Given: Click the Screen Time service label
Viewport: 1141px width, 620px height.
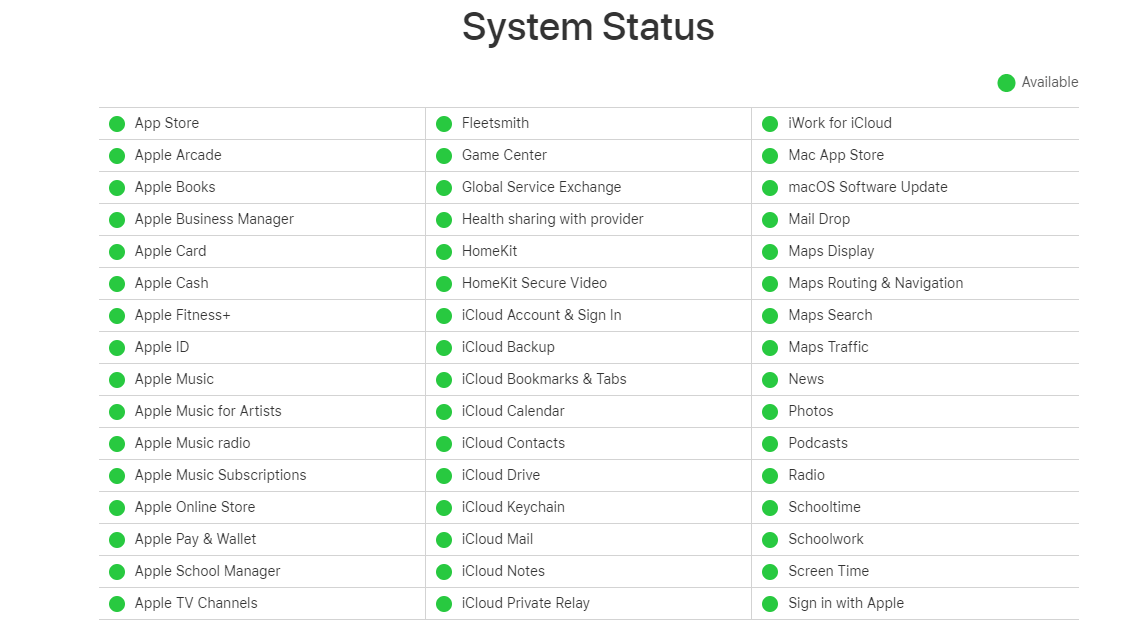Looking at the screenshot, I should pyautogui.click(x=828, y=571).
